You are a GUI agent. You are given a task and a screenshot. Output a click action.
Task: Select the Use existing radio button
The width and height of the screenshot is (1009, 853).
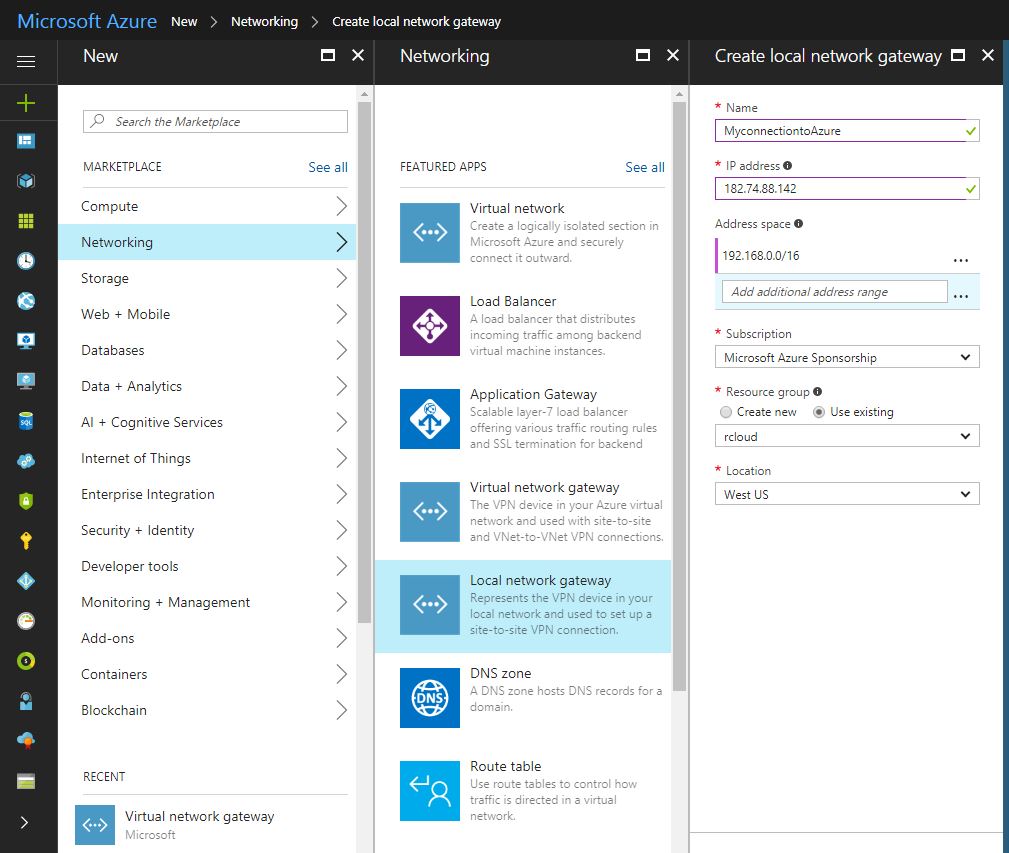[x=820, y=412]
